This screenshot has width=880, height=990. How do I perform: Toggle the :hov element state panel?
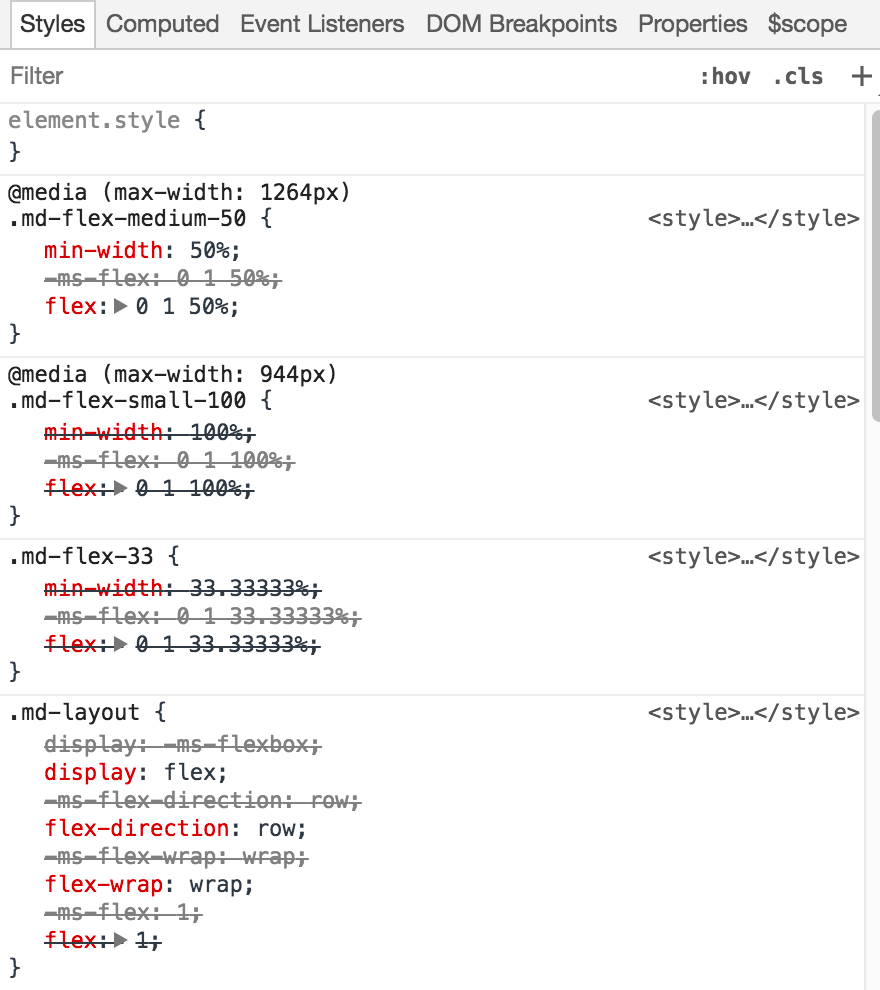(x=725, y=76)
